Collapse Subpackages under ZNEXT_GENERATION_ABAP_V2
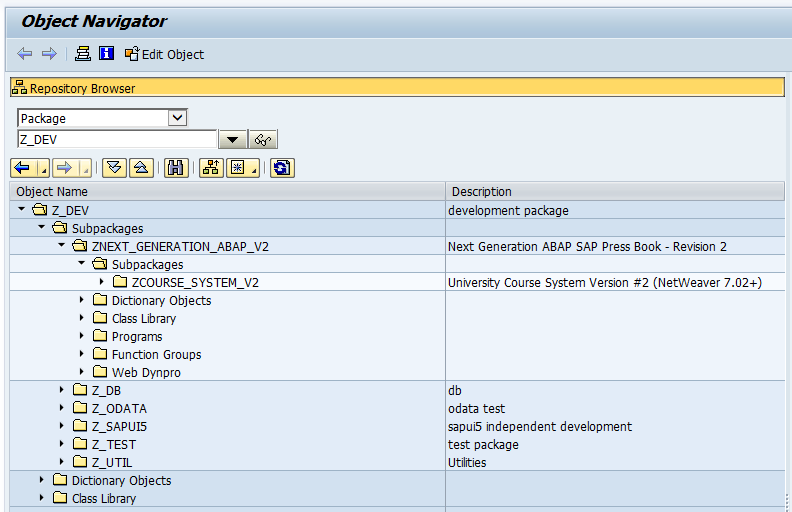Image resolution: width=792 pixels, height=512 pixels. tap(81, 263)
